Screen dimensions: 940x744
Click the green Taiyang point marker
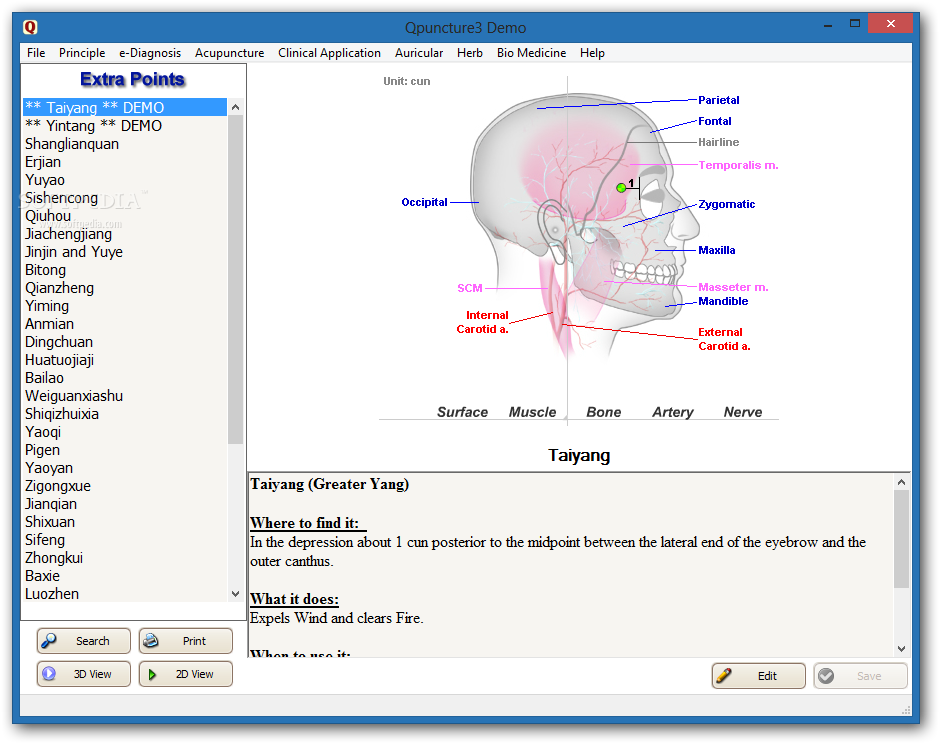(621, 188)
